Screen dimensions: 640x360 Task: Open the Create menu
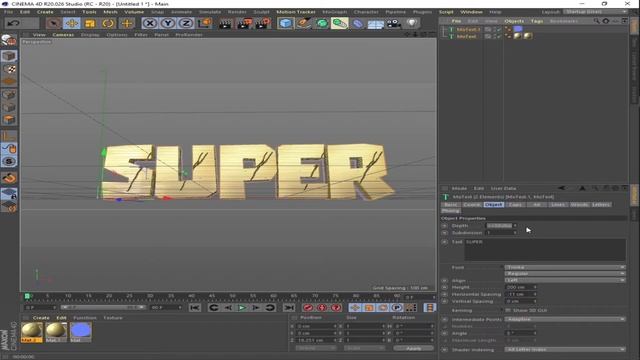(45, 12)
